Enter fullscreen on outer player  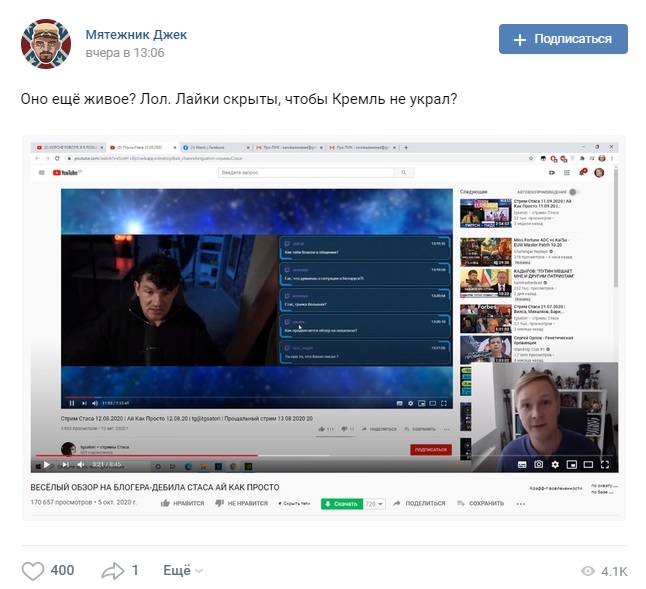[605, 465]
